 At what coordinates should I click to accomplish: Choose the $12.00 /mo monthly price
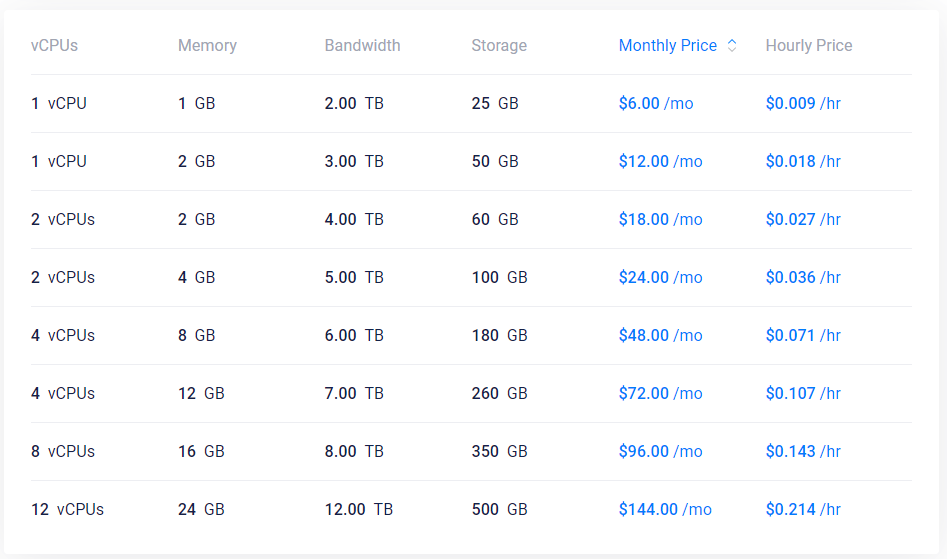[661, 161]
